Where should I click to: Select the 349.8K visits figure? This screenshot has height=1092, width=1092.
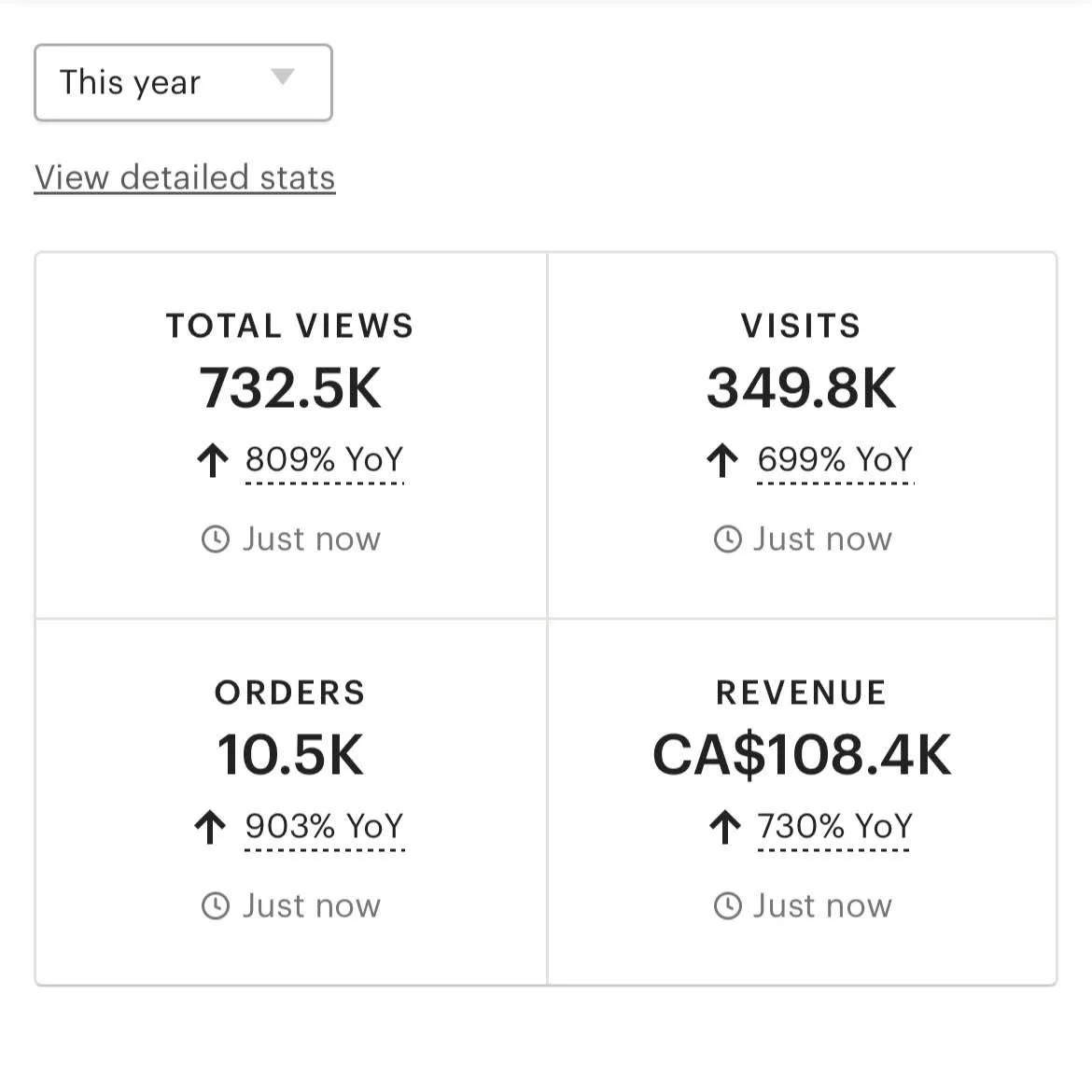click(x=802, y=388)
